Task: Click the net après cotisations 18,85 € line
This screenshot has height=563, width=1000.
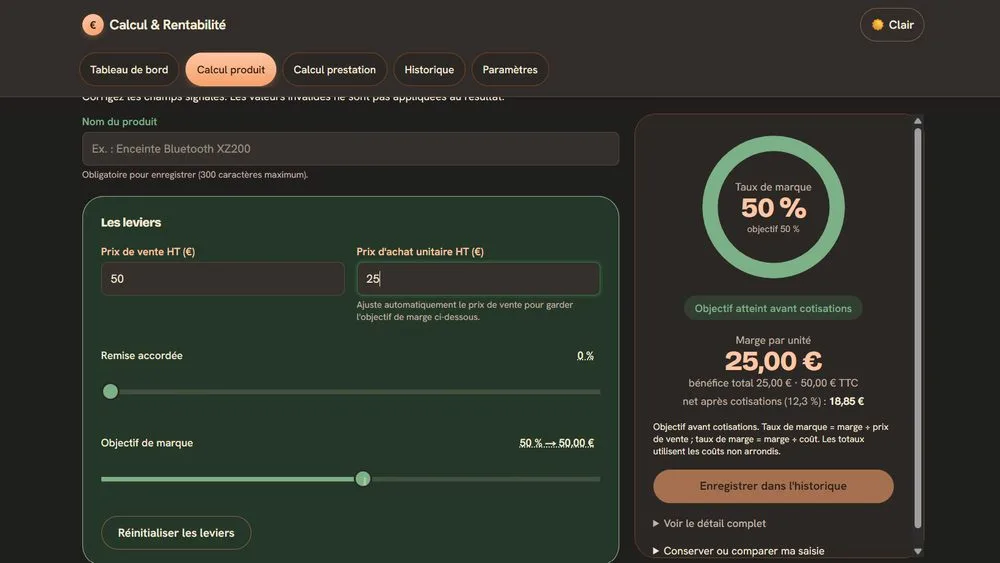Action: pyautogui.click(x=773, y=401)
